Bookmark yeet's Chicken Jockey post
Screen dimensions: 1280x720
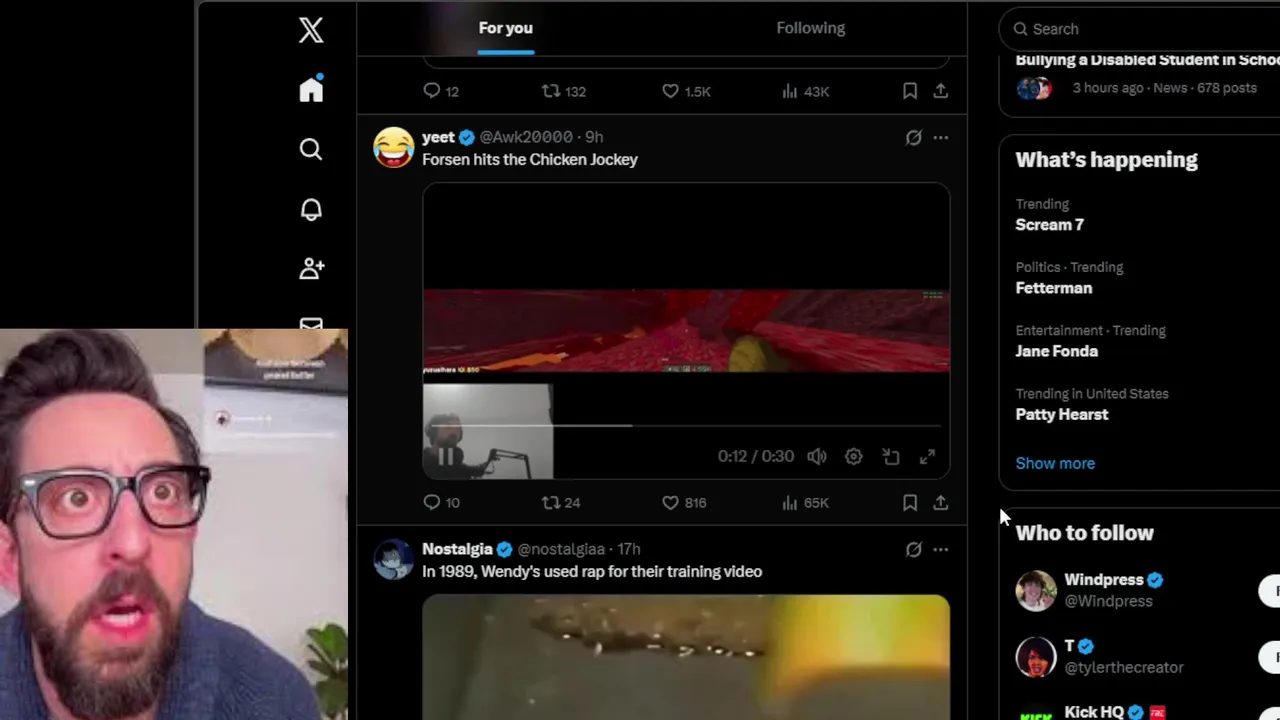pyautogui.click(x=910, y=503)
